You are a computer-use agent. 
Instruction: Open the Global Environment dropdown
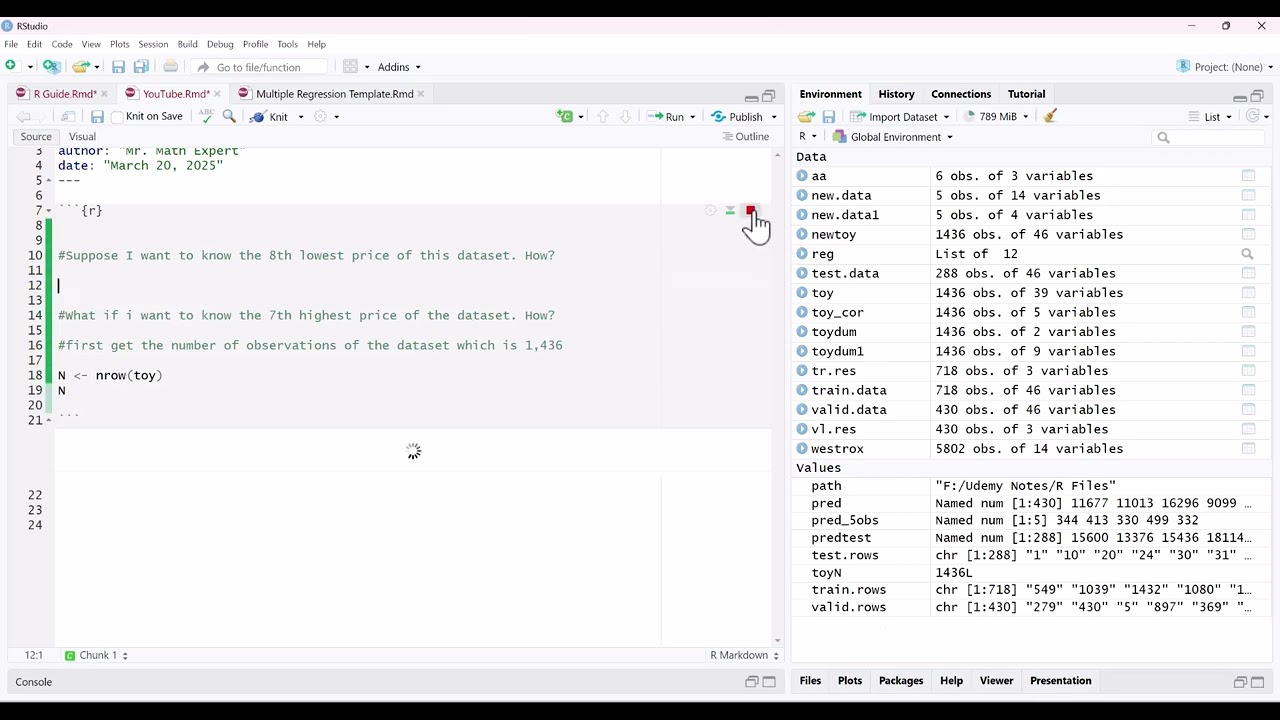pyautogui.click(x=893, y=137)
